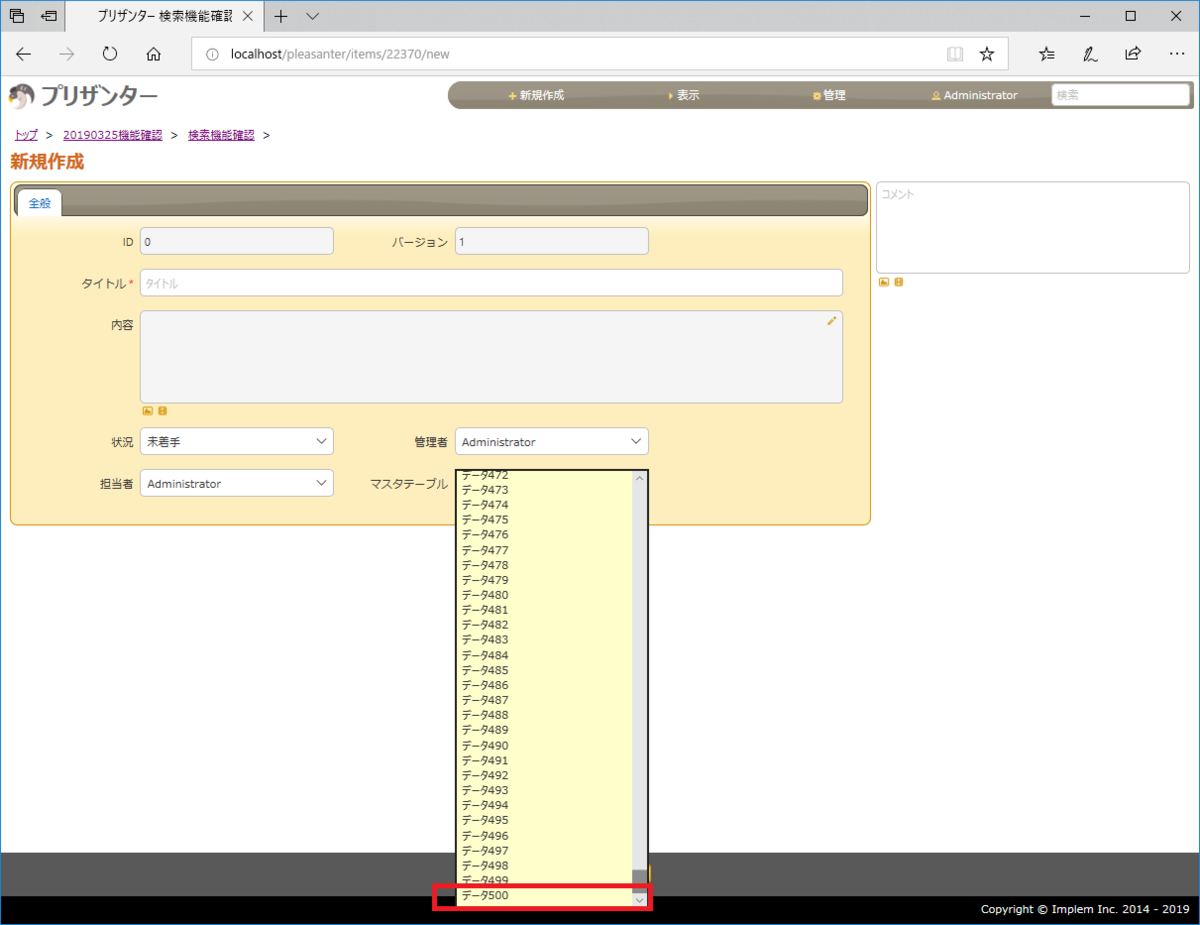Screen dimensions: 1200x925
Task: Go back with the browser back arrow
Action: point(24,54)
